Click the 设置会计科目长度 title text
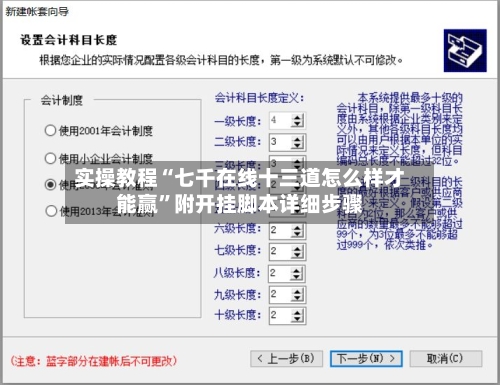 click(69, 40)
